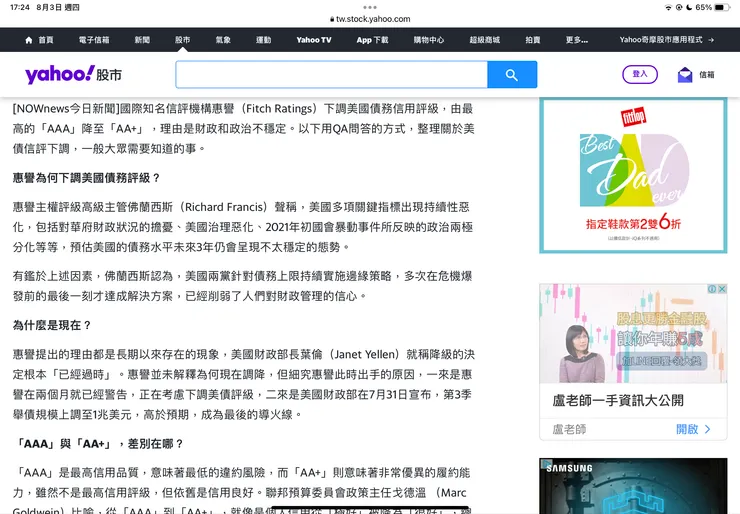Image resolution: width=740 pixels, height=514 pixels.
Task: Click the date 8月3日 週四
Action: coord(58,7)
